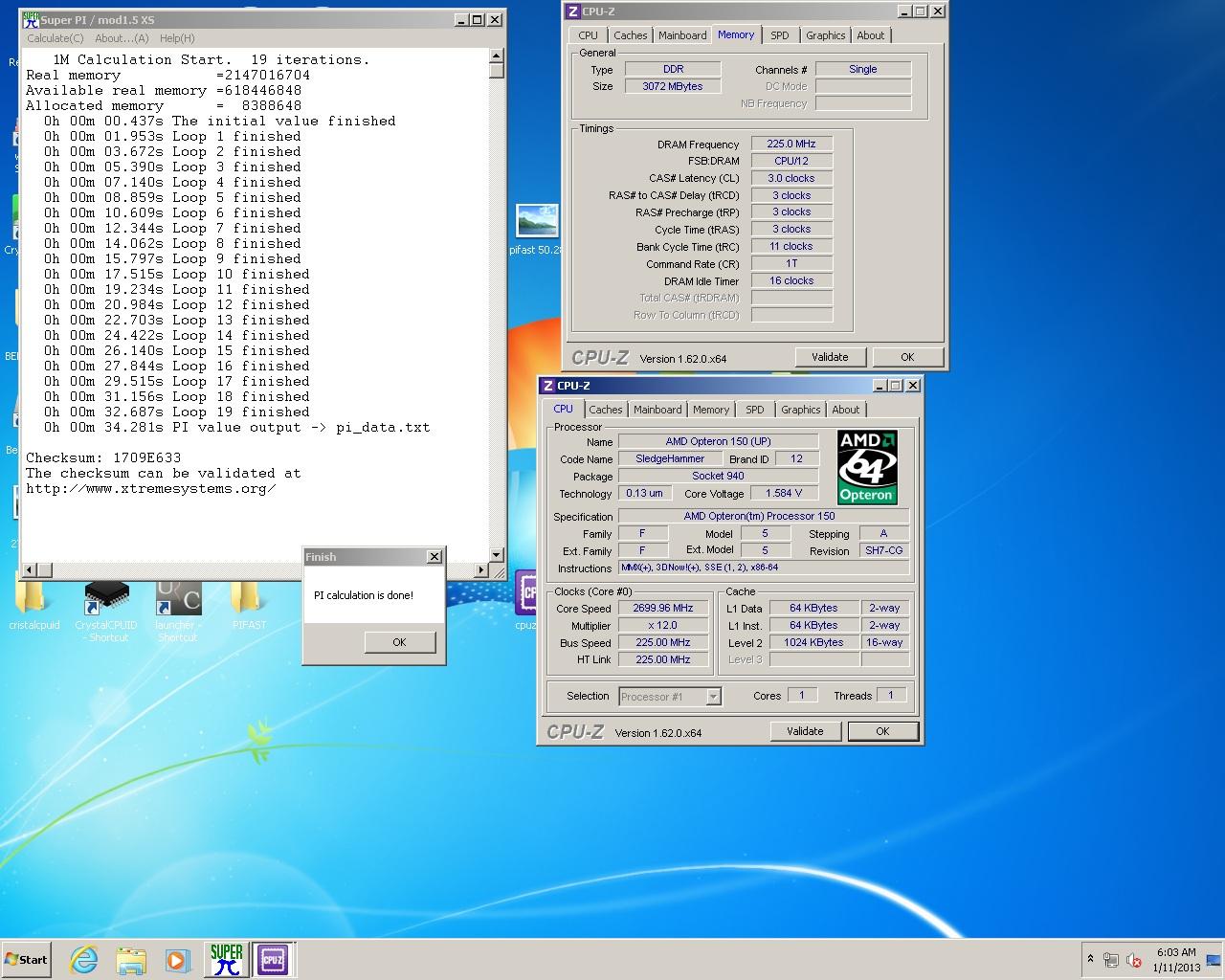Close the Finish dialog
The image size is (1225, 980).
coord(434,556)
